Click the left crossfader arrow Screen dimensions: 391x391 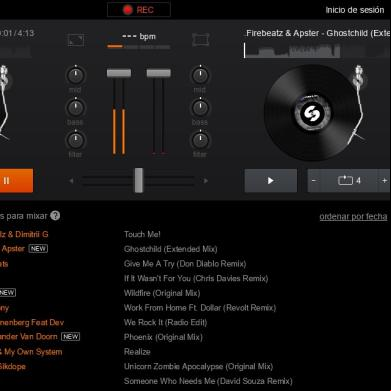[x=71, y=181]
